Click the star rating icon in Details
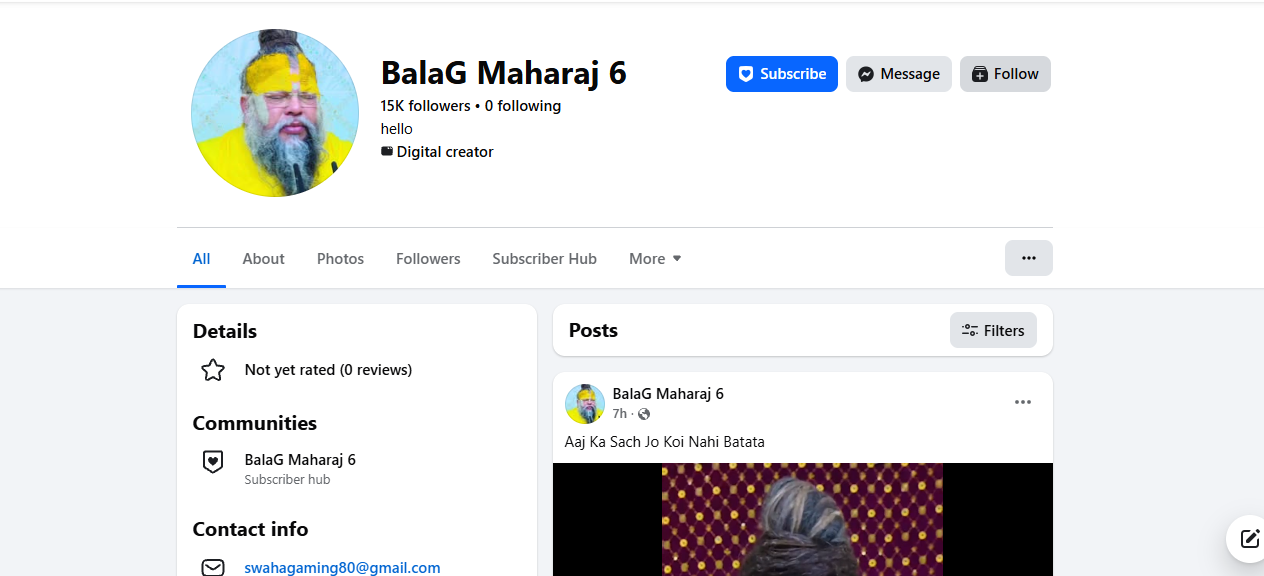The height and width of the screenshot is (576, 1264). click(x=213, y=370)
